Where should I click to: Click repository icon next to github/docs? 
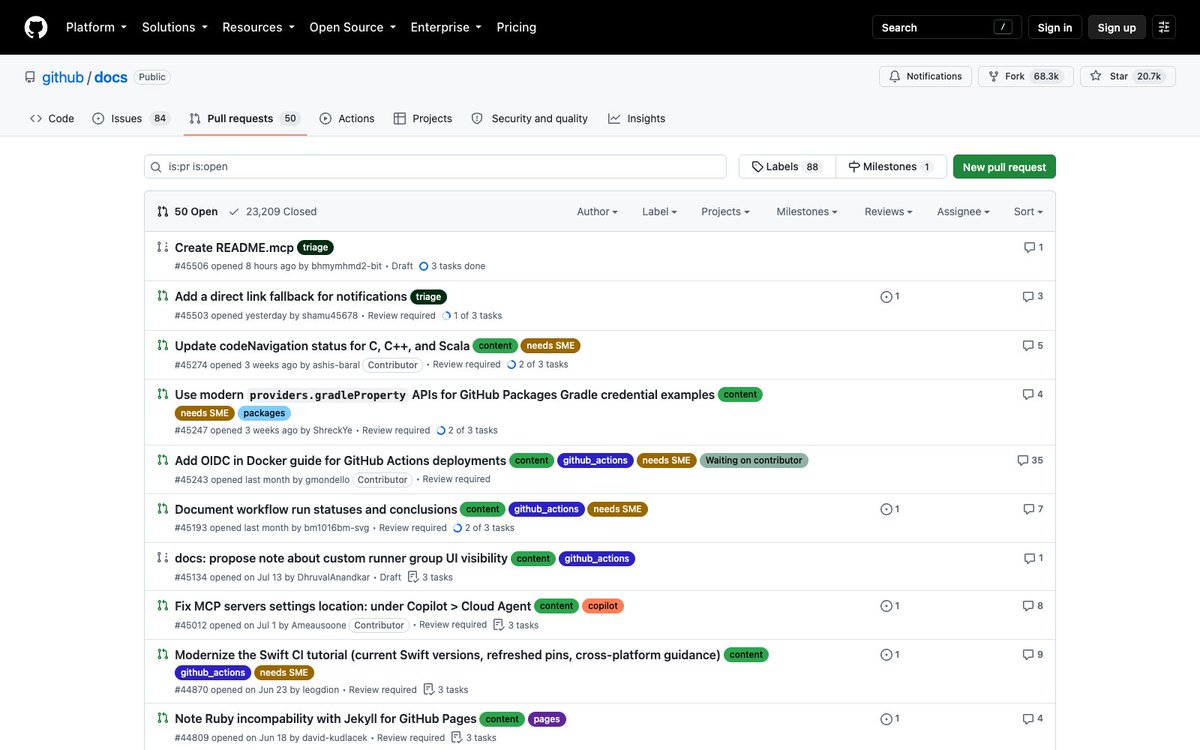[x=30, y=77]
